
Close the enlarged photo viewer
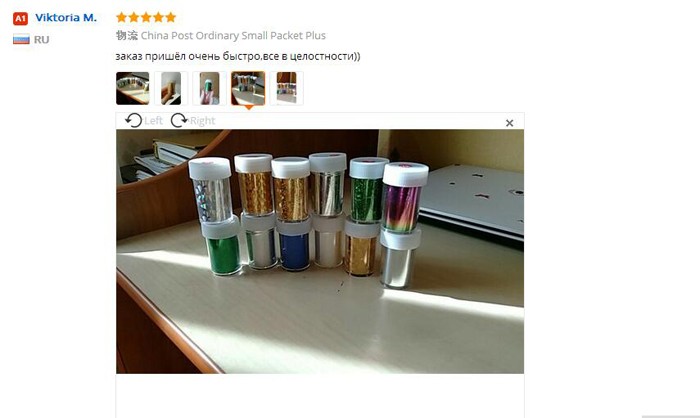point(509,123)
